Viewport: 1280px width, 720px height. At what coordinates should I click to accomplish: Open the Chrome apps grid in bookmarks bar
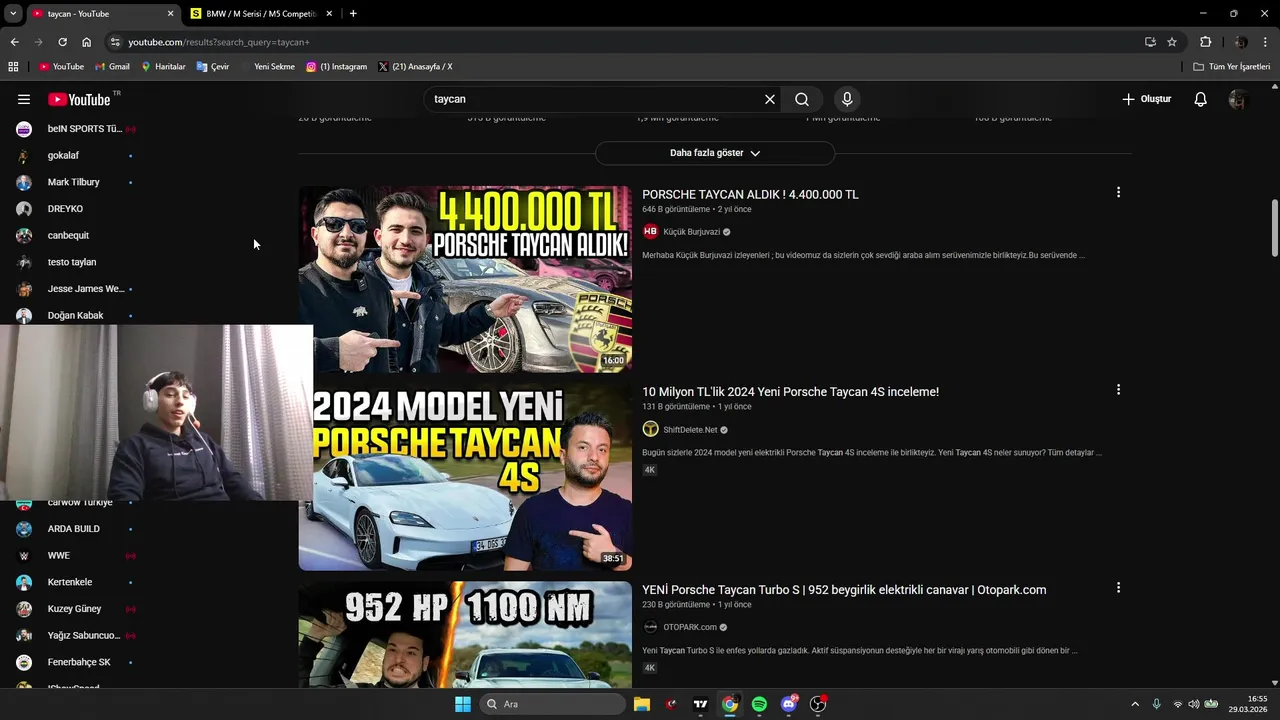pos(13,67)
